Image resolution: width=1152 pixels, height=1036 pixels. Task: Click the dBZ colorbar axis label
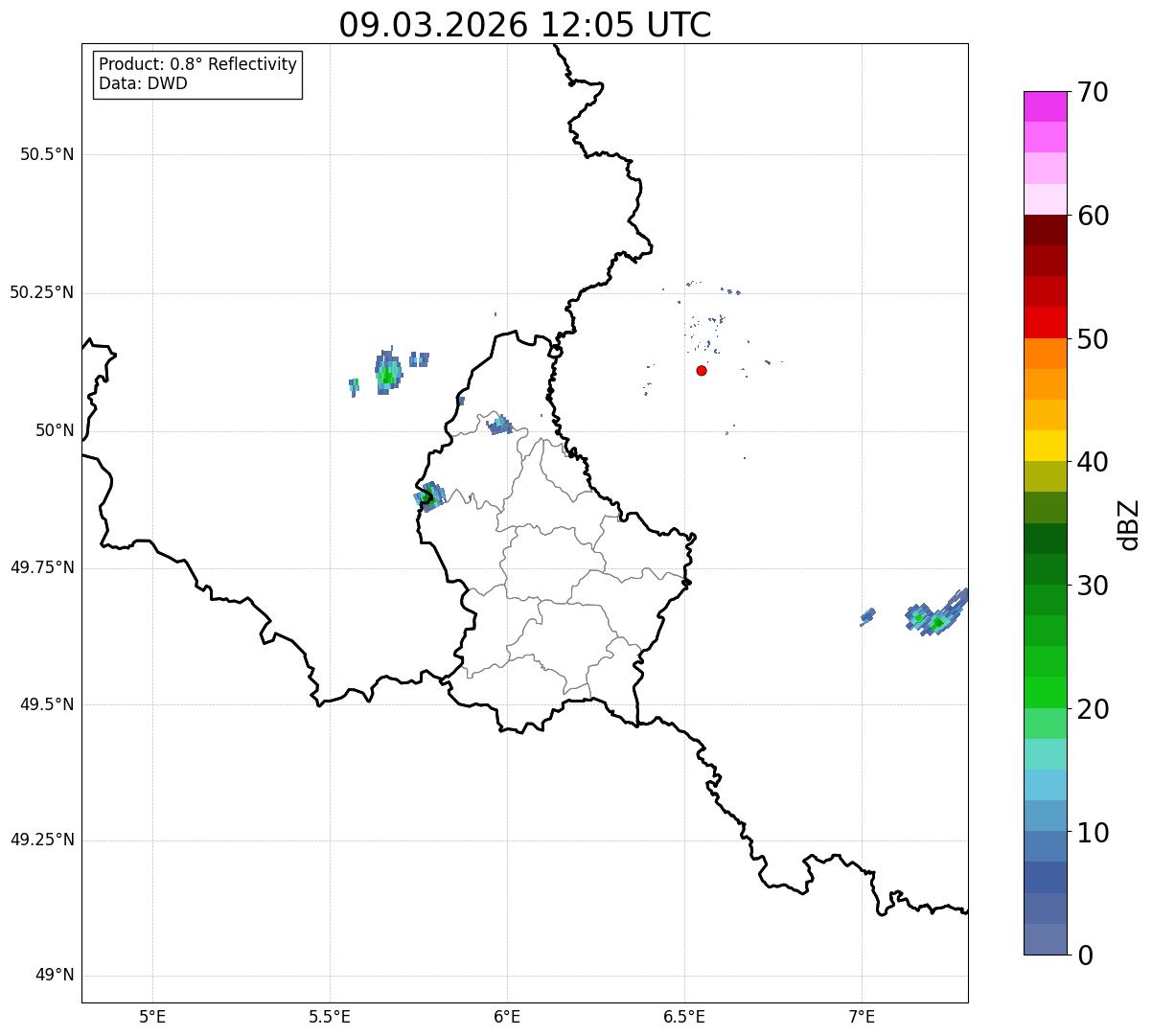tap(1129, 523)
